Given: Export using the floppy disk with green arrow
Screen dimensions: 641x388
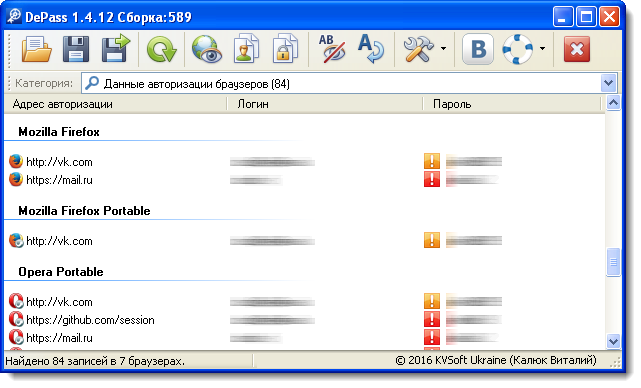Looking at the screenshot, I should click(x=116, y=48).
